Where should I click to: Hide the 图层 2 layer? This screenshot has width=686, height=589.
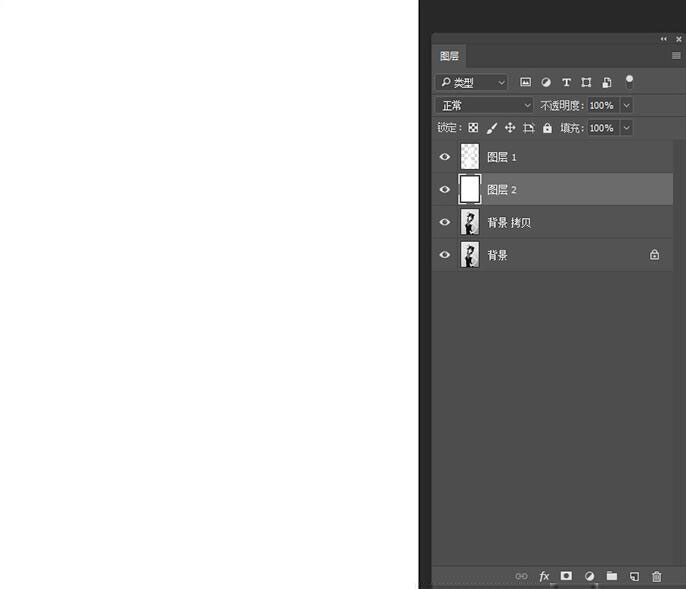pyautogui.click(x=444, y=189)
